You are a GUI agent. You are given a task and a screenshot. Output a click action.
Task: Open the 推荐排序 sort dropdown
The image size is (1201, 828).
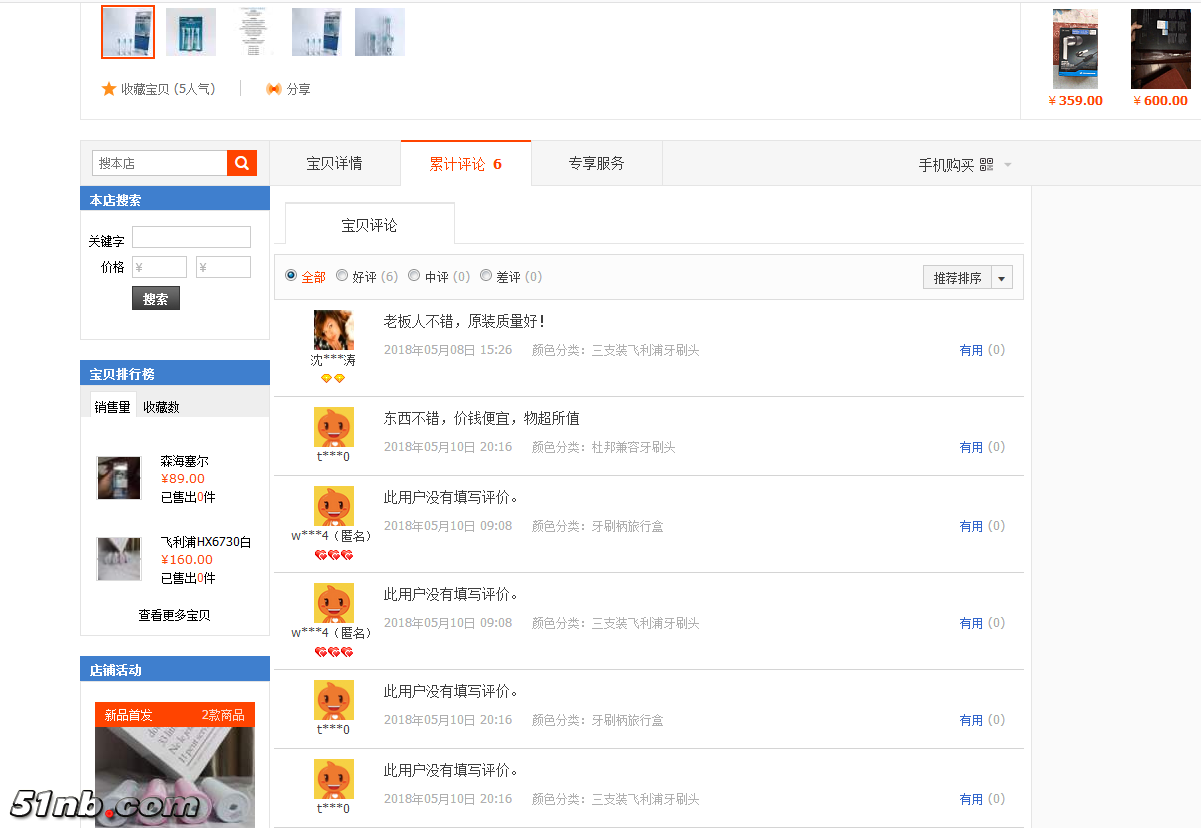(1002, 278)
